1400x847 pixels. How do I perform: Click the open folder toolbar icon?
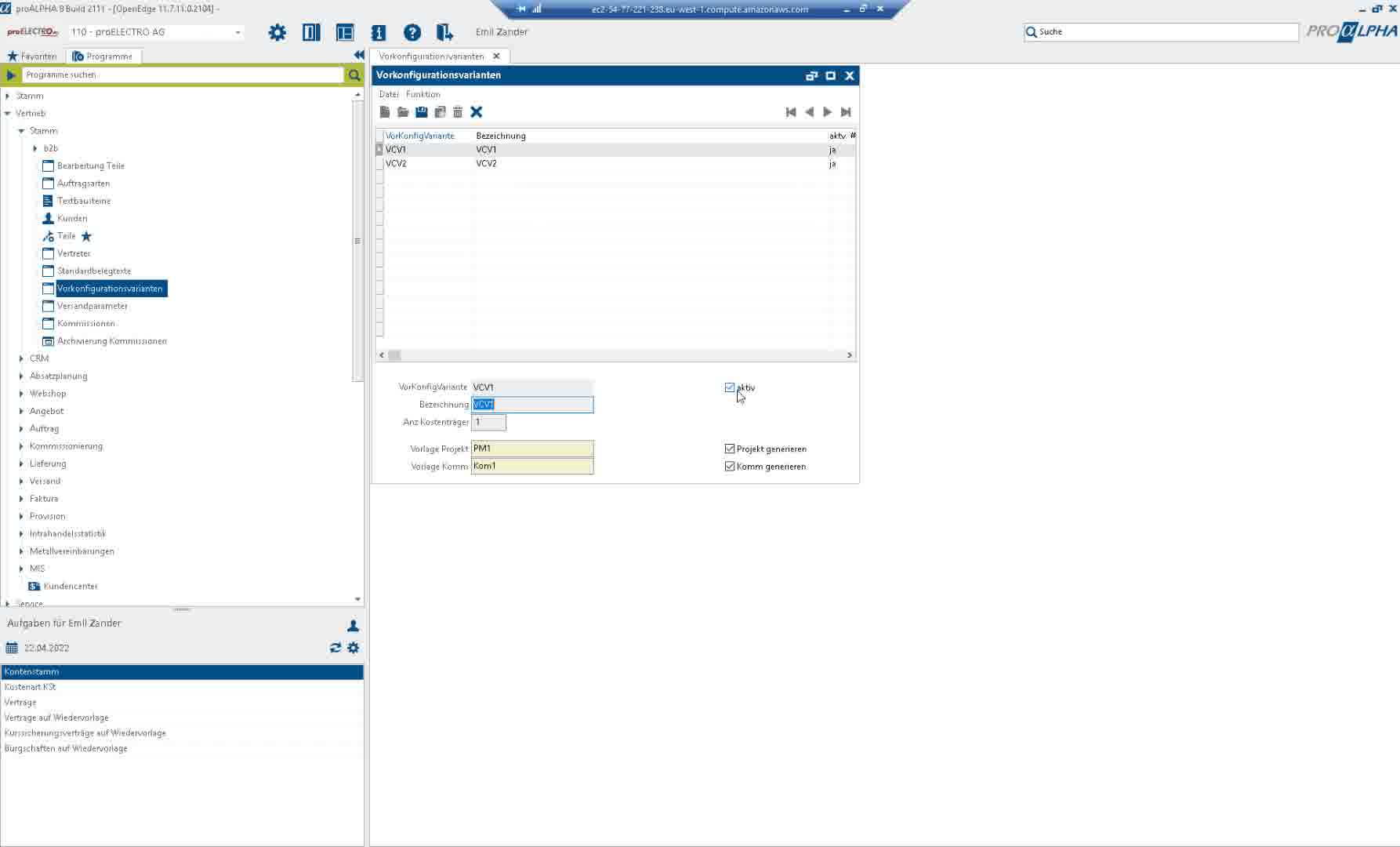click(403, 112)
